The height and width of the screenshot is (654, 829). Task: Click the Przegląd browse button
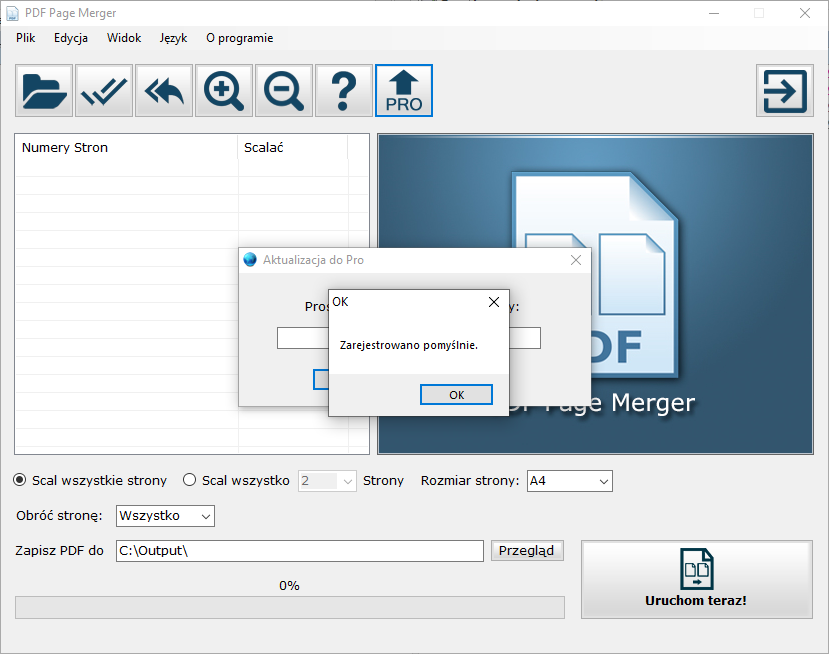click(x=527, y=550)
